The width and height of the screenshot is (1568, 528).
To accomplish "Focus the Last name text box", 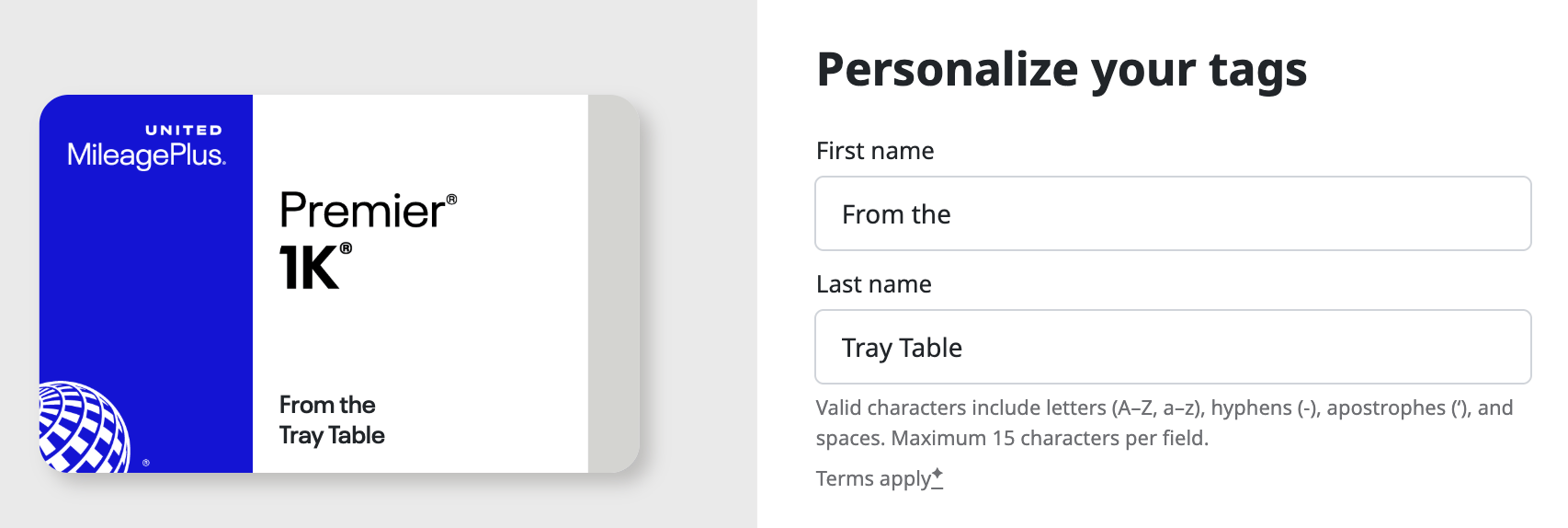I will (x=1172, y=347).
